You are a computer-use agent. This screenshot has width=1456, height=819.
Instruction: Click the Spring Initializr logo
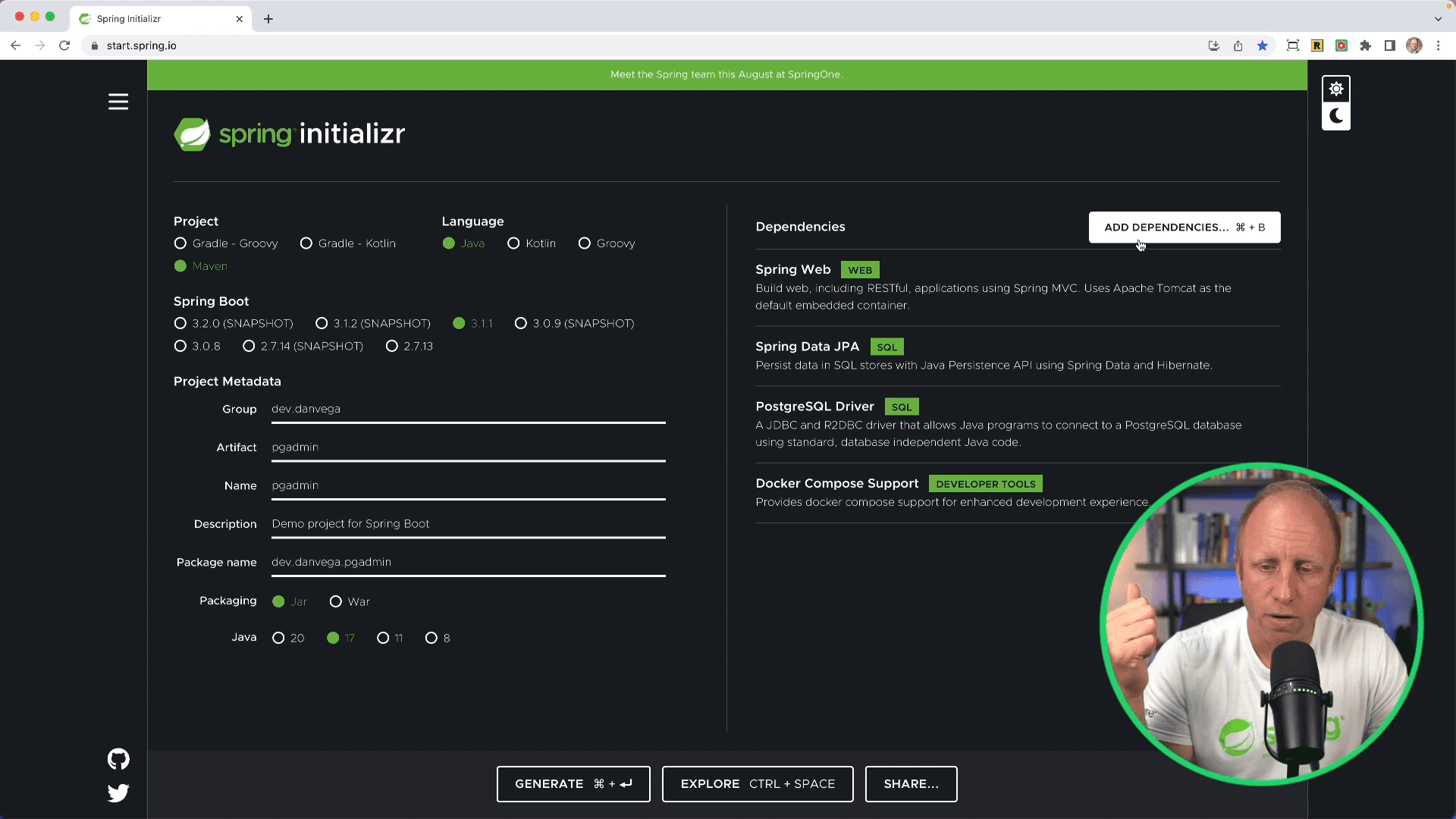(289, 133)
